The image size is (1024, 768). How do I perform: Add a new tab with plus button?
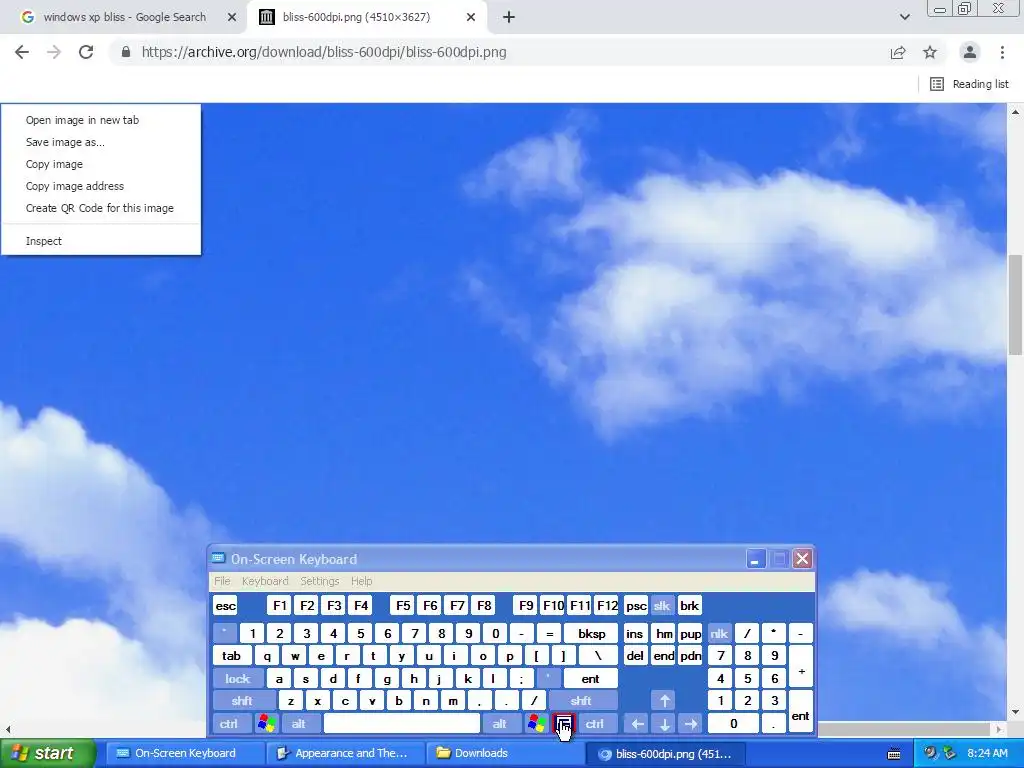509,17
